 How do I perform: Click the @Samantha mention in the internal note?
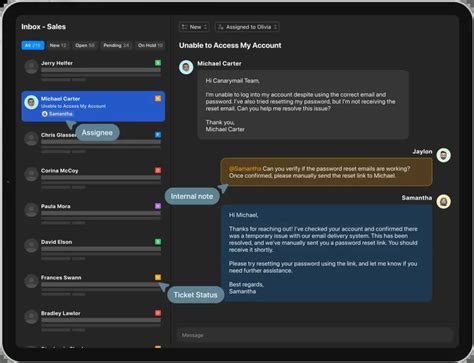(x=245, y=169)
